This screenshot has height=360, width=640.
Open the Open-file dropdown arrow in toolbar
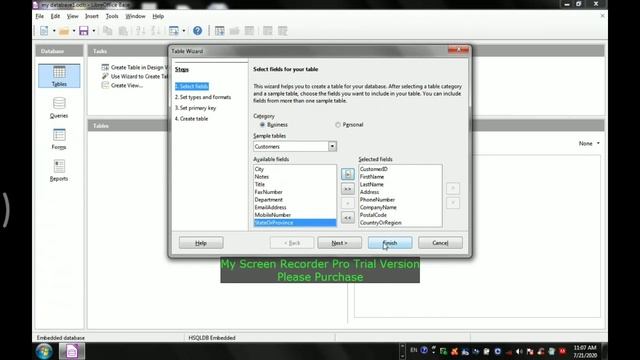74,31
